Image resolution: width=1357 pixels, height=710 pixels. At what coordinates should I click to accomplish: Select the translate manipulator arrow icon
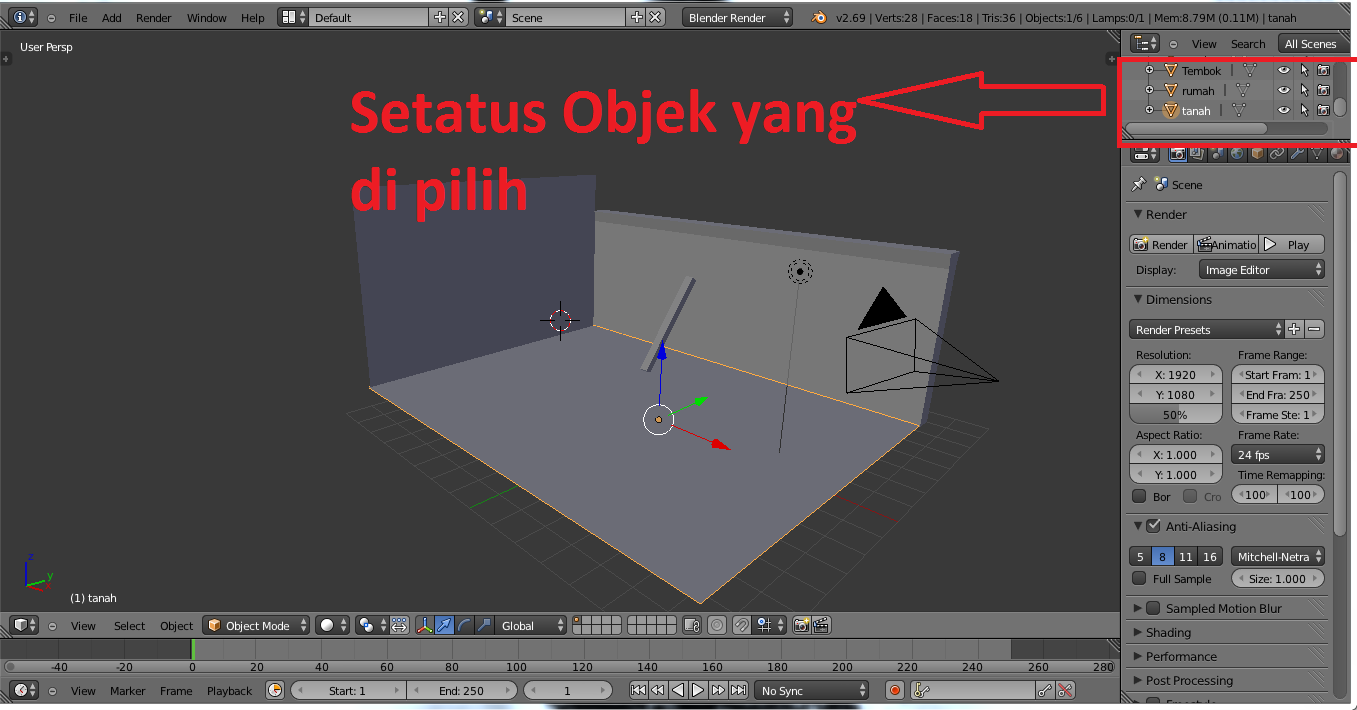445,625
